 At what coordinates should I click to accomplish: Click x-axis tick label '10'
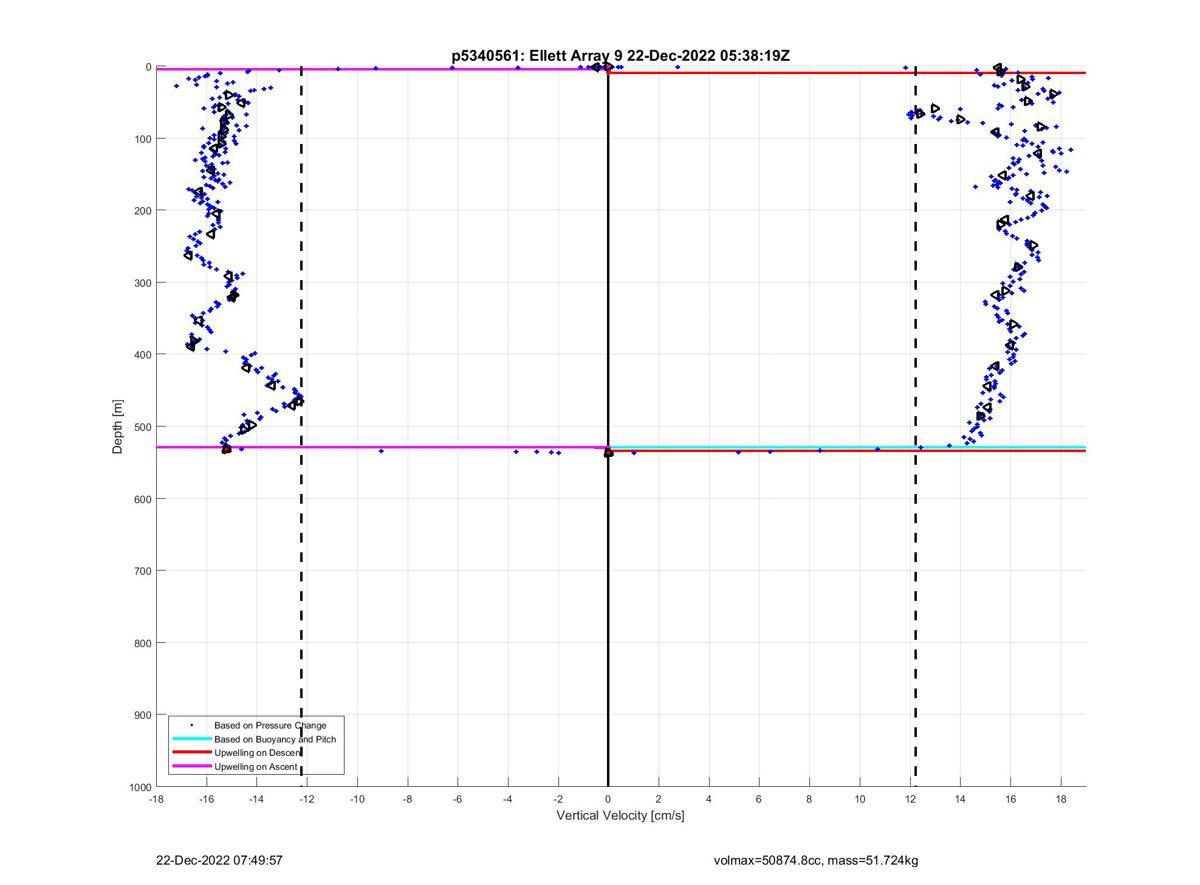click(x=860, y=799)
